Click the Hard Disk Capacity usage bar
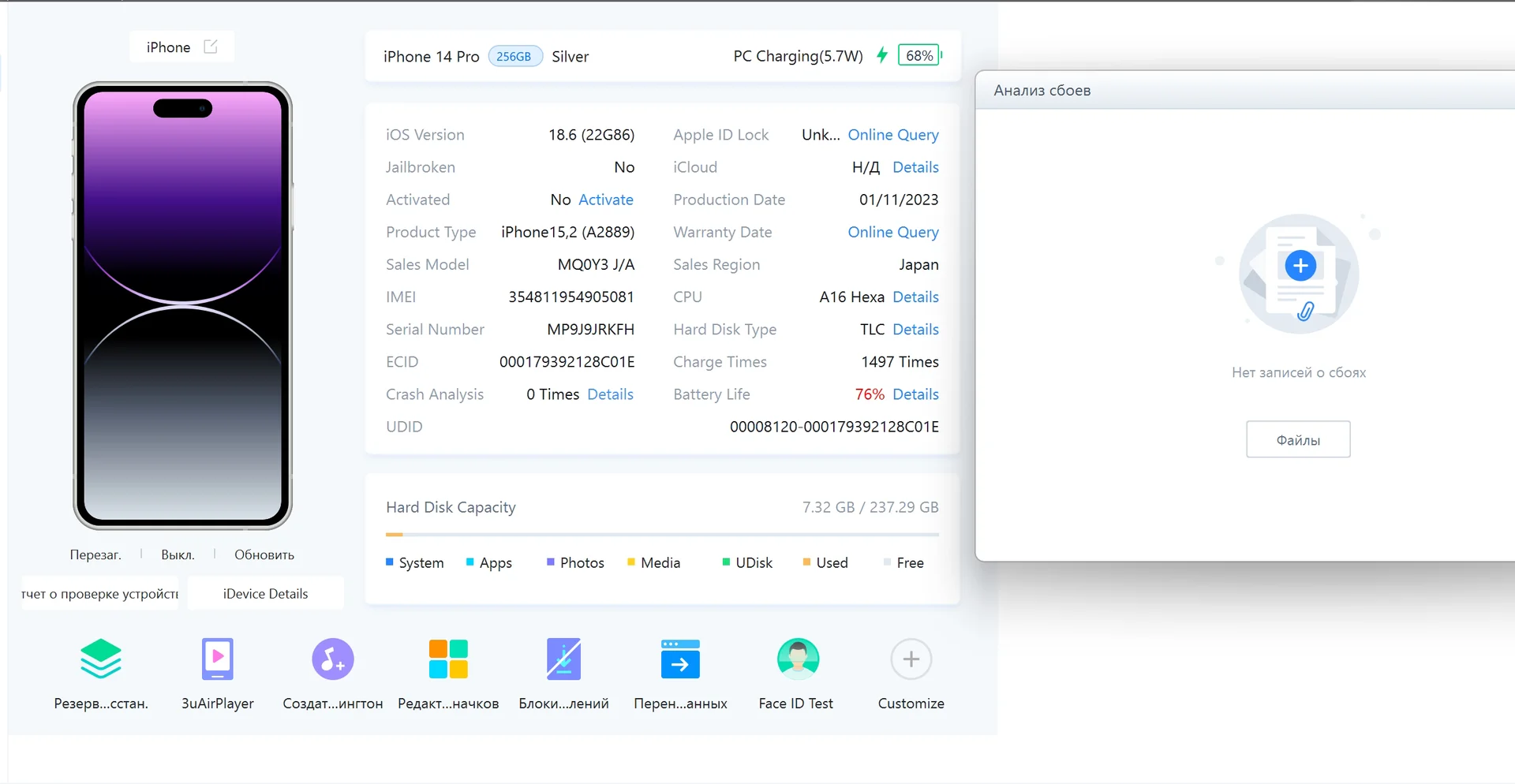 tap(662, 535)
